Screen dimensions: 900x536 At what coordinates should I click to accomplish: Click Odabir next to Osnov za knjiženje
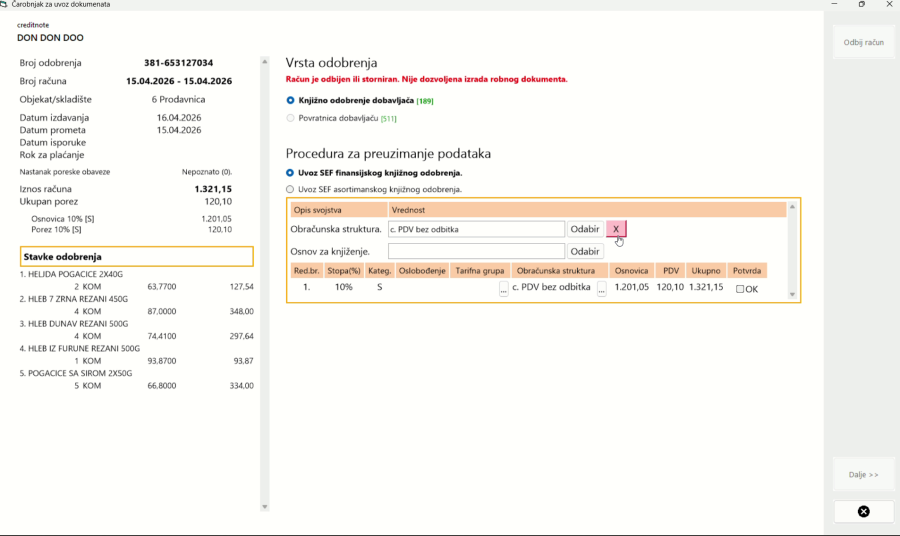pos(585,251)
